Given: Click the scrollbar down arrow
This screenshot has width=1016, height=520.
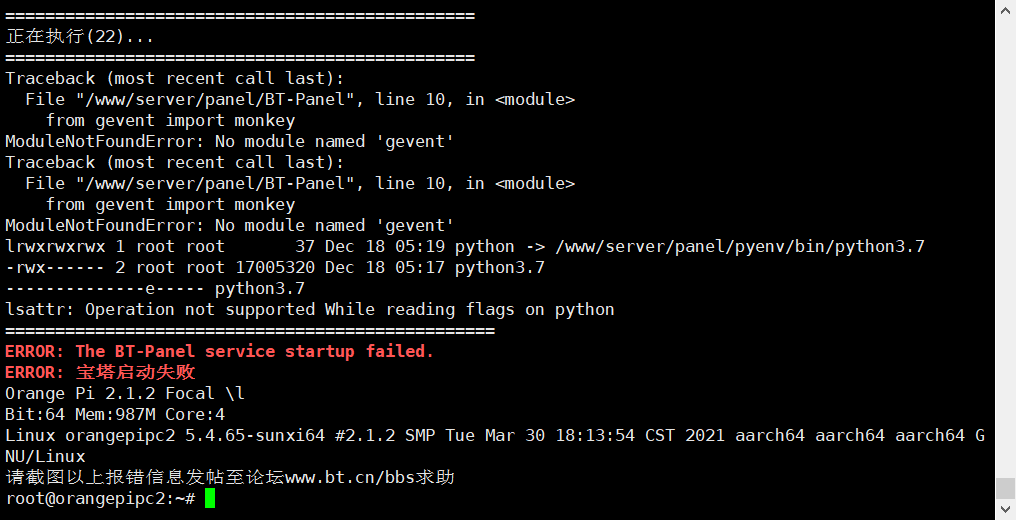Looking at the screenshot, I should pyautogui.click(x=1005, y=510).
